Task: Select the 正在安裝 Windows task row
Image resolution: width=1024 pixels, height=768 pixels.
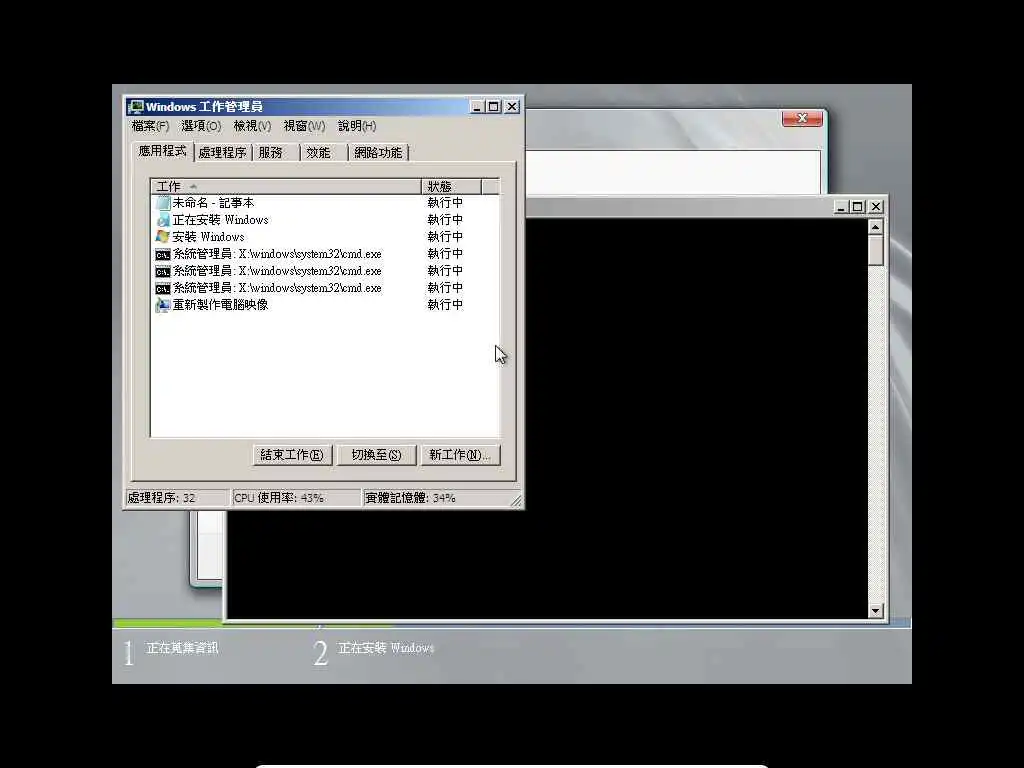Action: 325,220
